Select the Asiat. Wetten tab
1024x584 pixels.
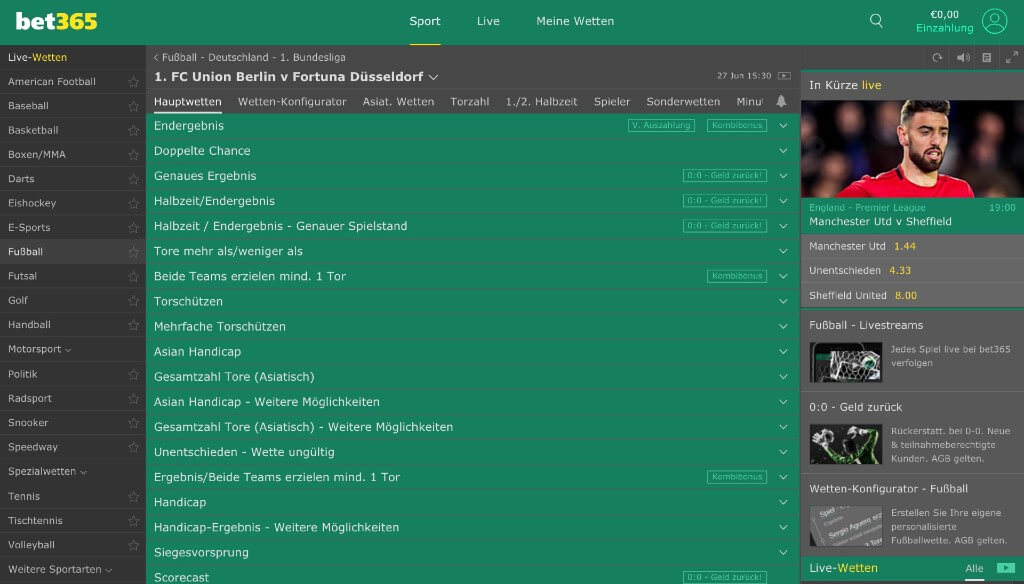398,101
